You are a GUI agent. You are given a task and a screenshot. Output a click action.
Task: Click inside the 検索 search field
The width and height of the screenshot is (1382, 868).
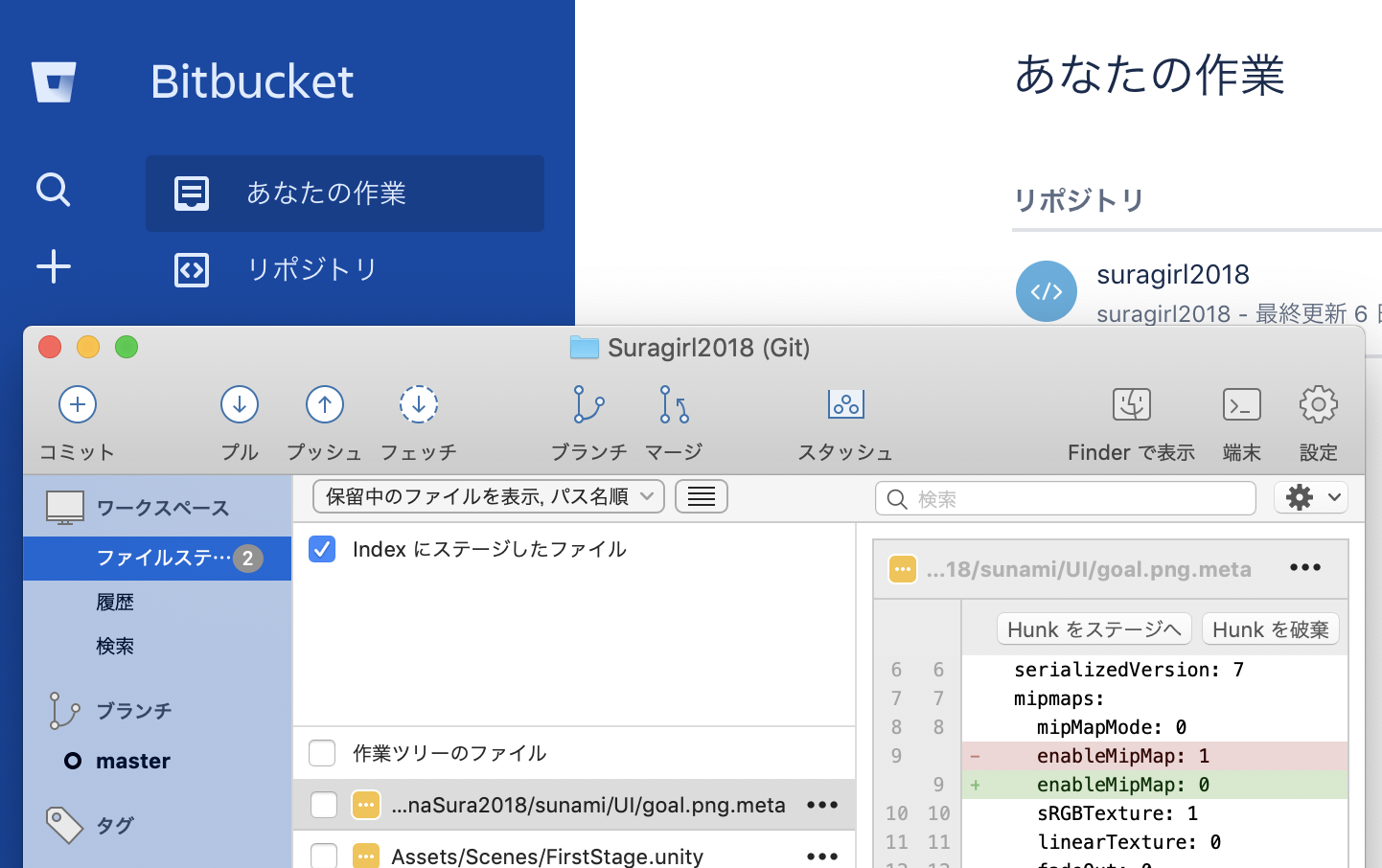point(1064,498)
